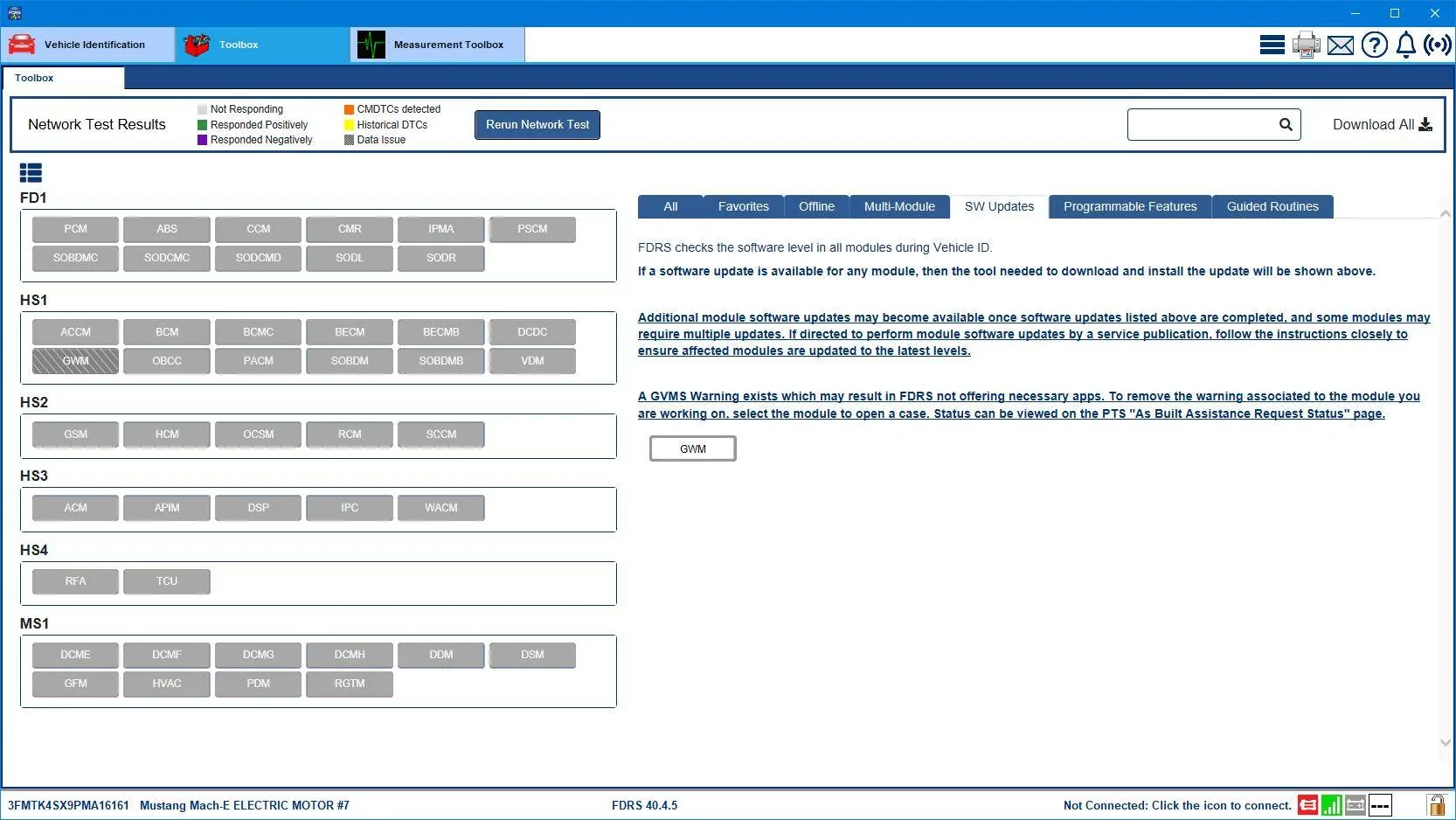Viewport: 1456px width, 820px height.
Task: Click the notification bell icon
Action: [x=1405, y=45]
